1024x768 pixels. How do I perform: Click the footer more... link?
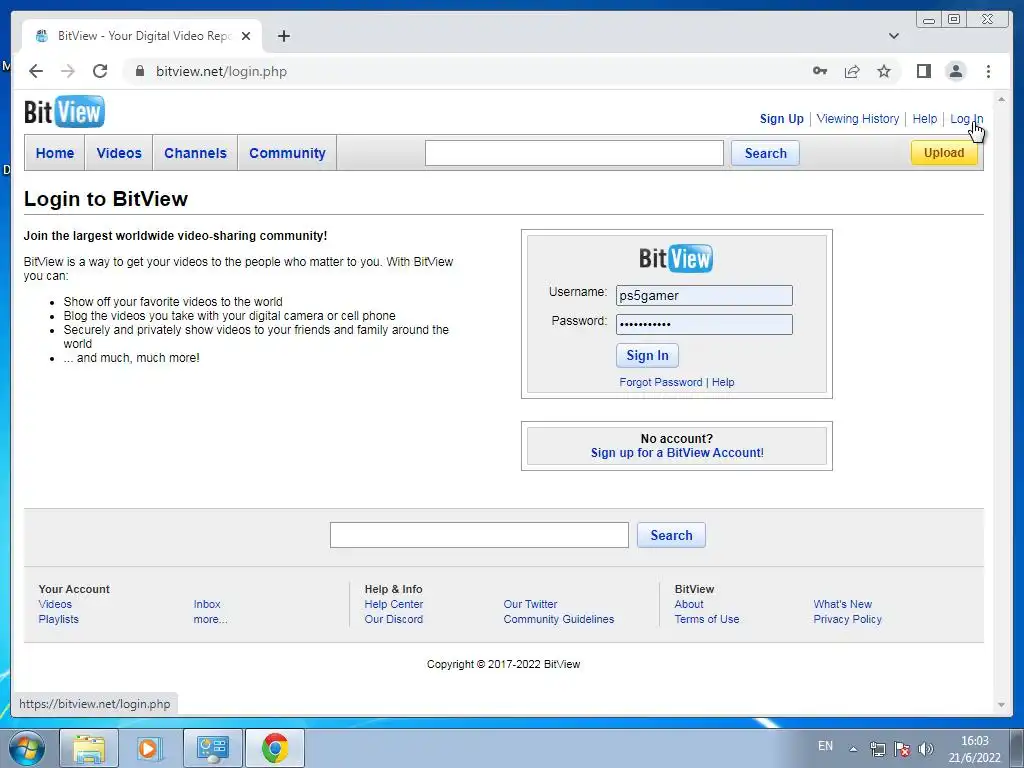(210, 619)
